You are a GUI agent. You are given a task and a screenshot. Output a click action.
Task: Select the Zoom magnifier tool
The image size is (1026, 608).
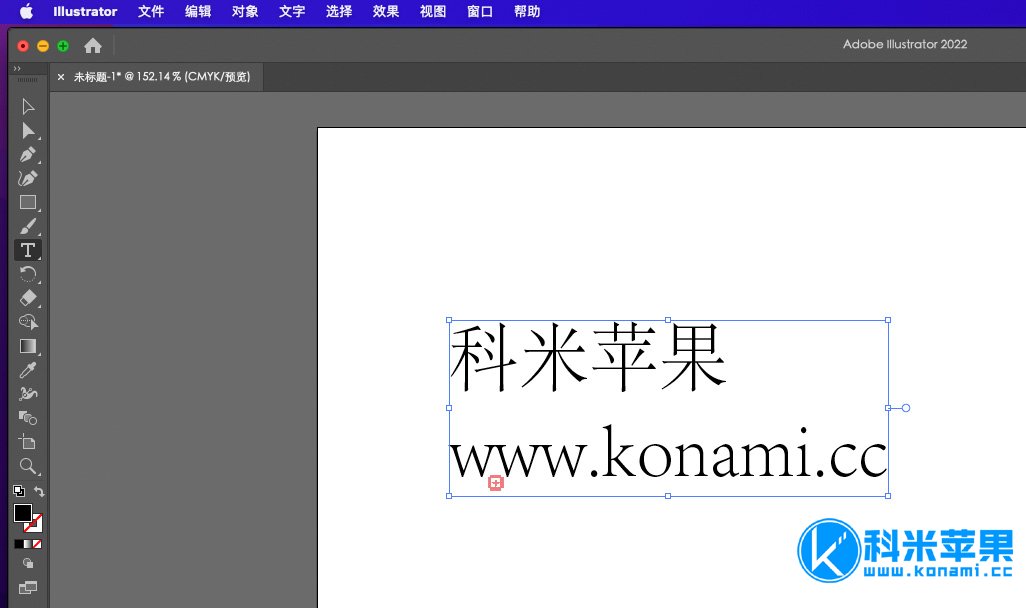pyautogui.click(x=27, y=466)
